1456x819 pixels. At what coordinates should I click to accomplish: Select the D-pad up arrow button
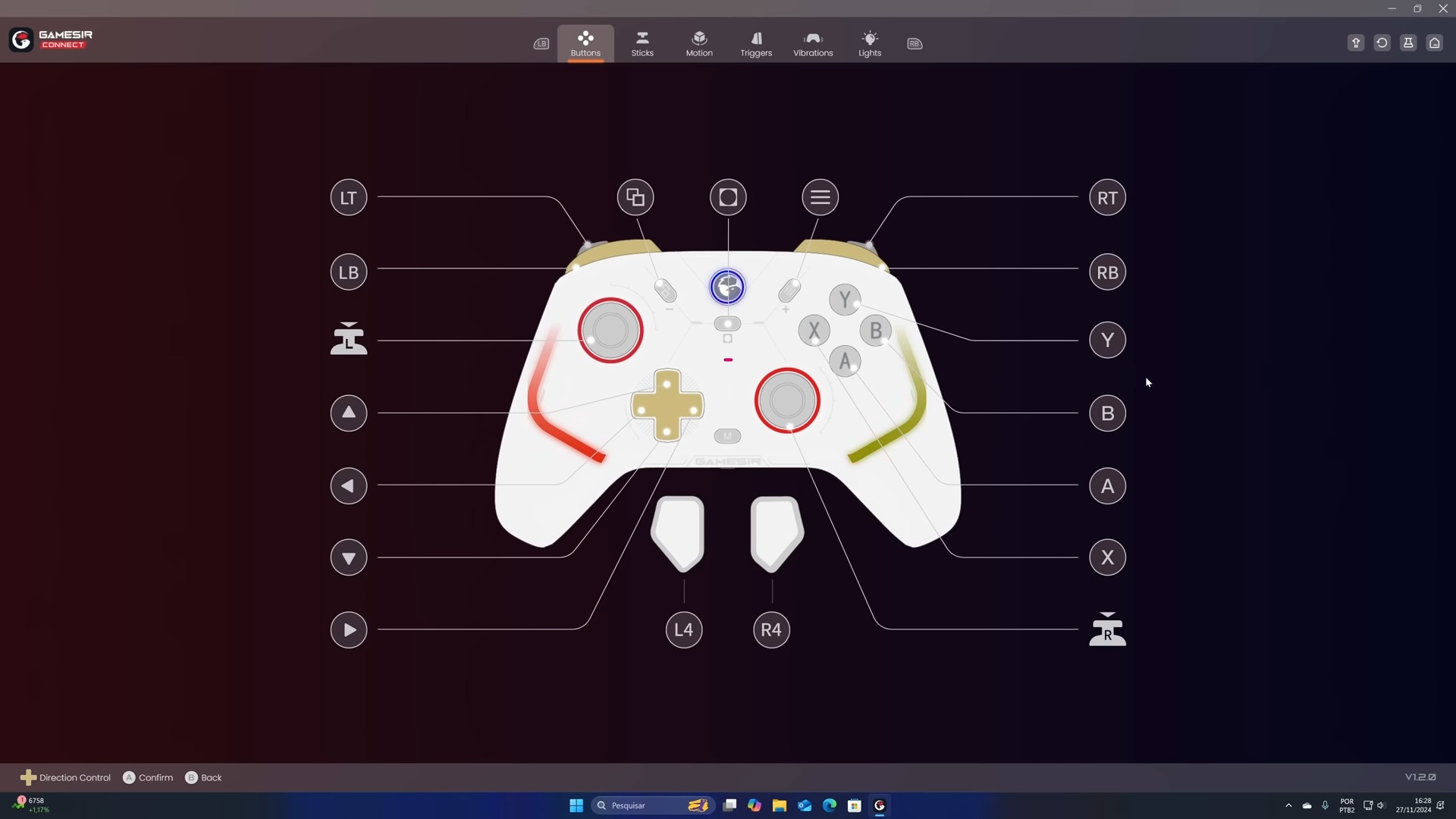[x=349, y=413]
